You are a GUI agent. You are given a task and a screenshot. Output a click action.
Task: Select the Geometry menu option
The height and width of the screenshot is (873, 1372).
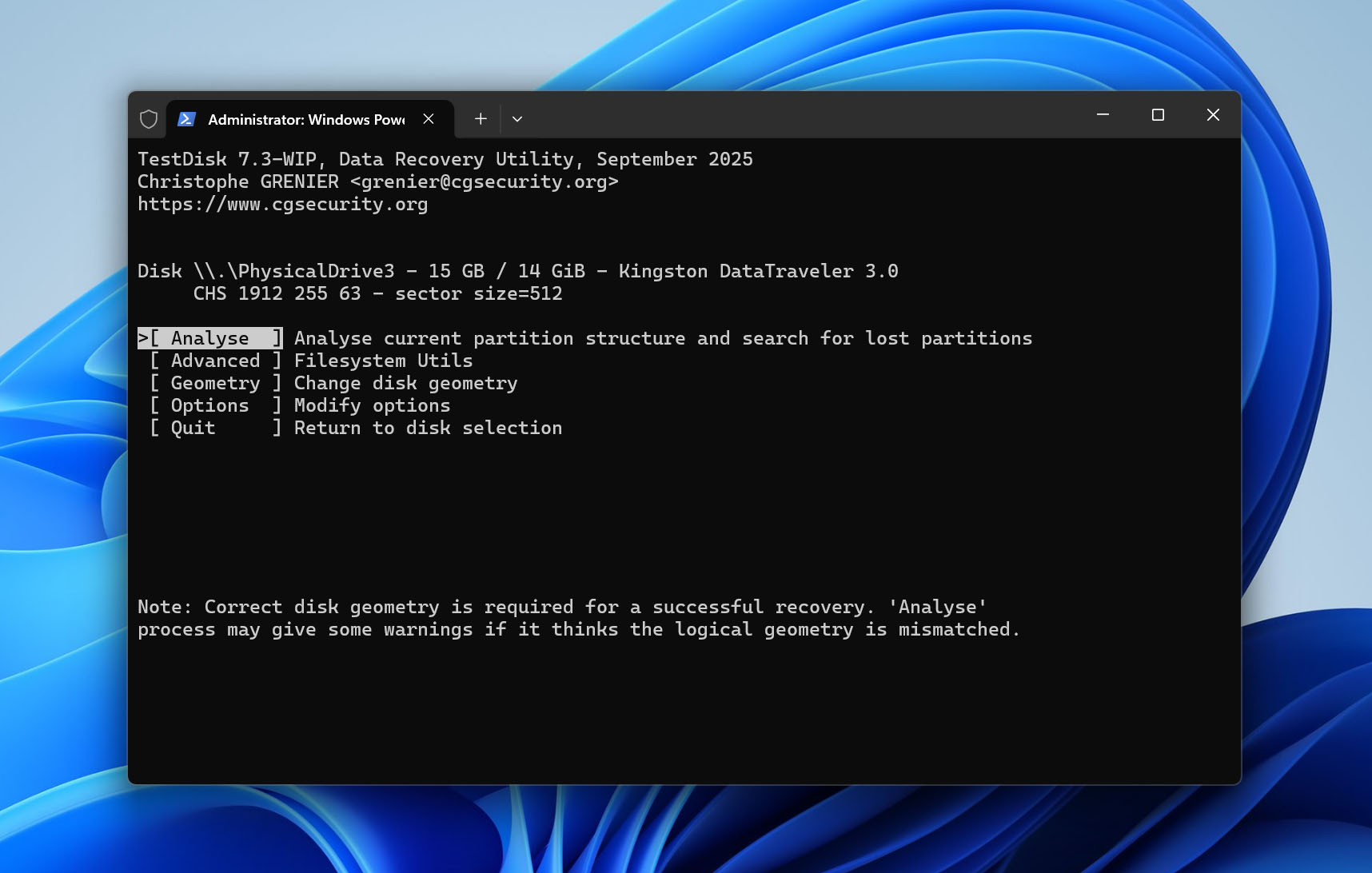click(x=216, y=383)
